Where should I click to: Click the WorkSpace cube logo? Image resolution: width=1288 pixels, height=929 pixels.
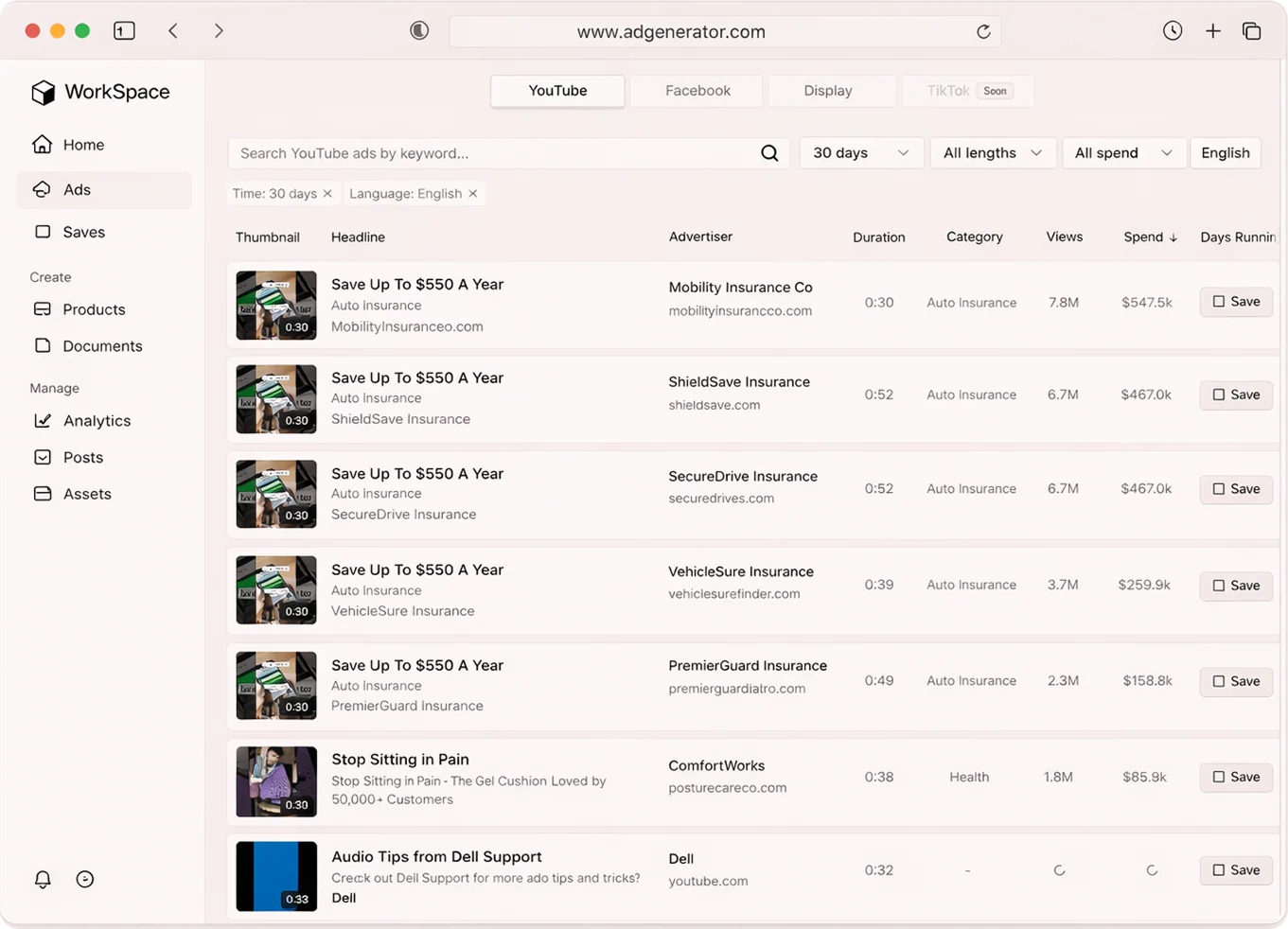click(44, 92)
